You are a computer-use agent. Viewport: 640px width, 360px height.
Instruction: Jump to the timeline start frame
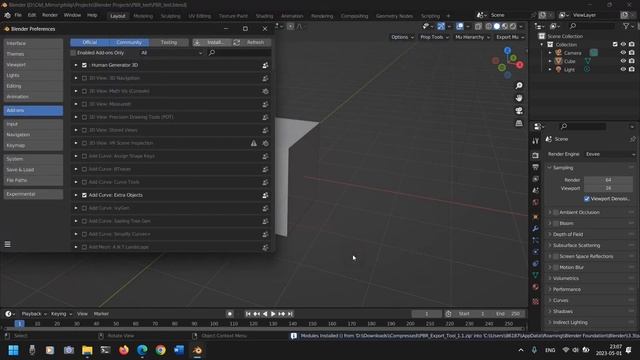point(248,314)
